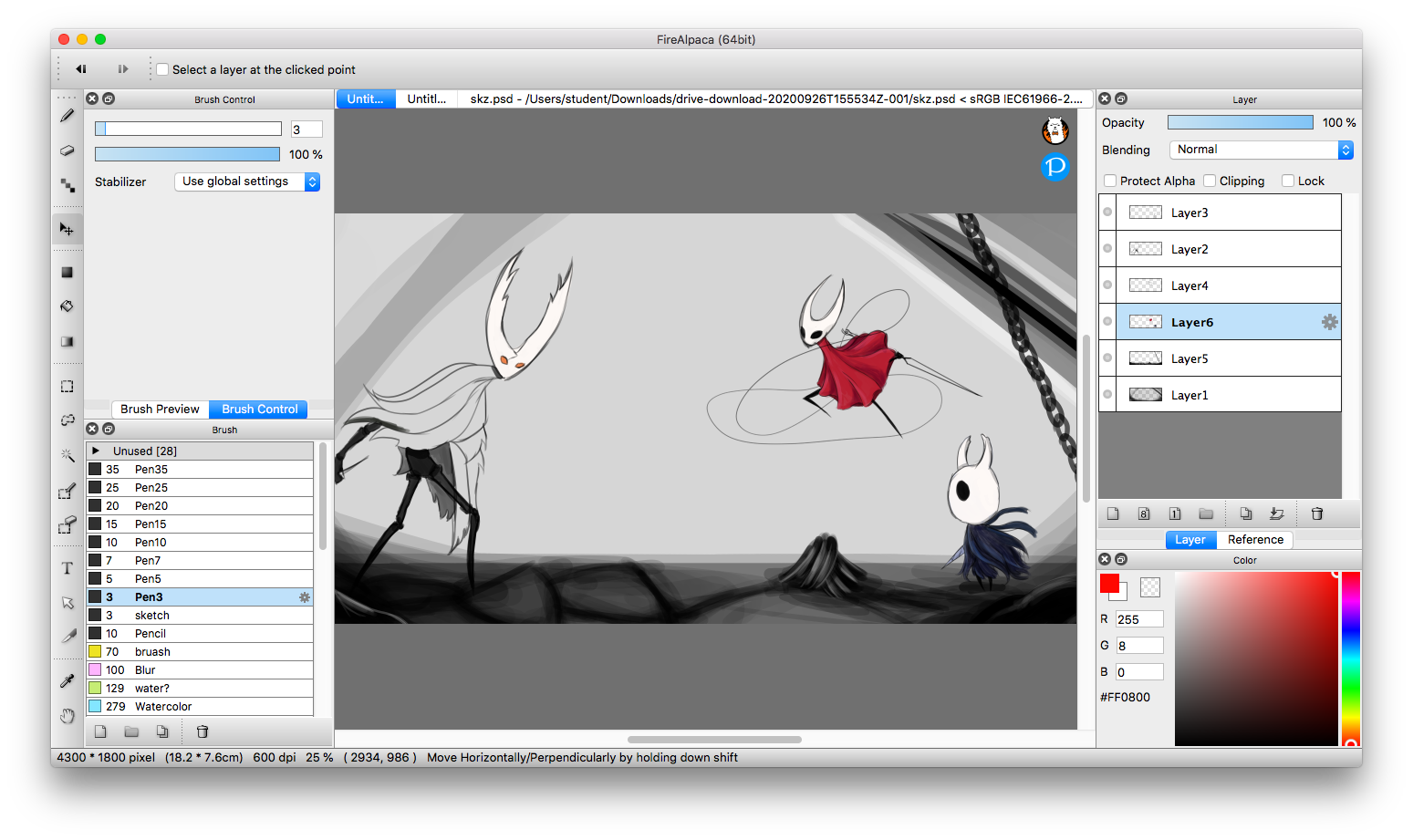This screenshot has width=1413, height=840.
Task: Toggle visibility of Layer3
Action: 1107,213
